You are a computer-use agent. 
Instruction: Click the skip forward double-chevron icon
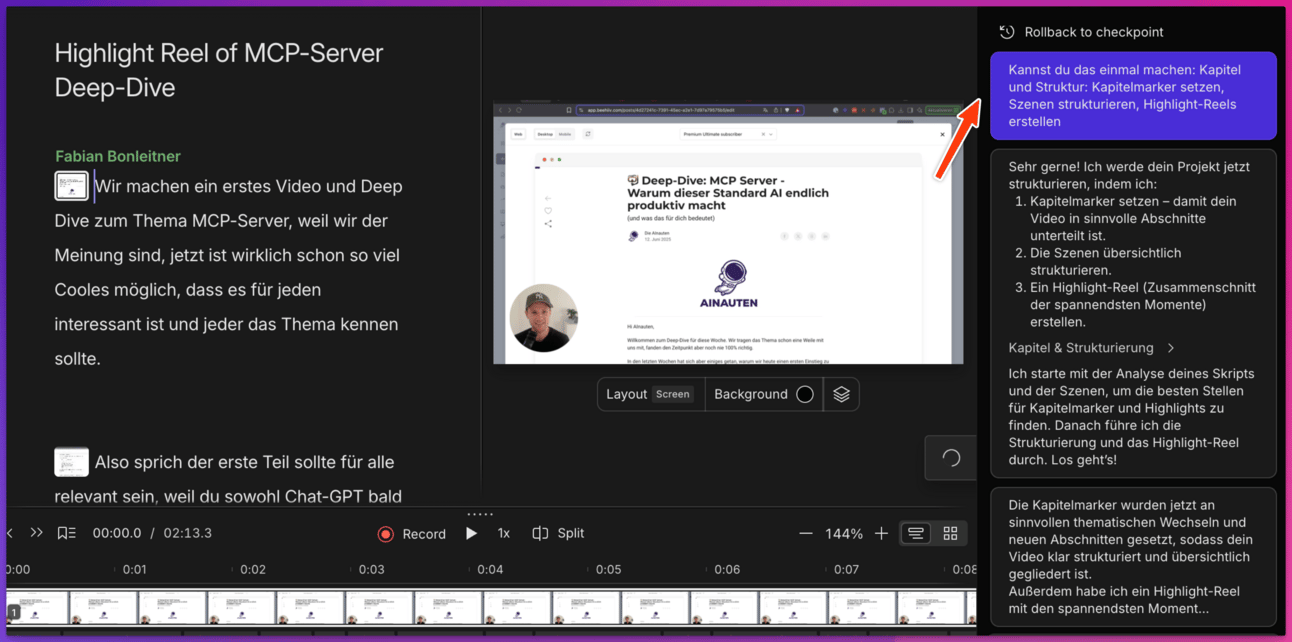click(36, 533)
